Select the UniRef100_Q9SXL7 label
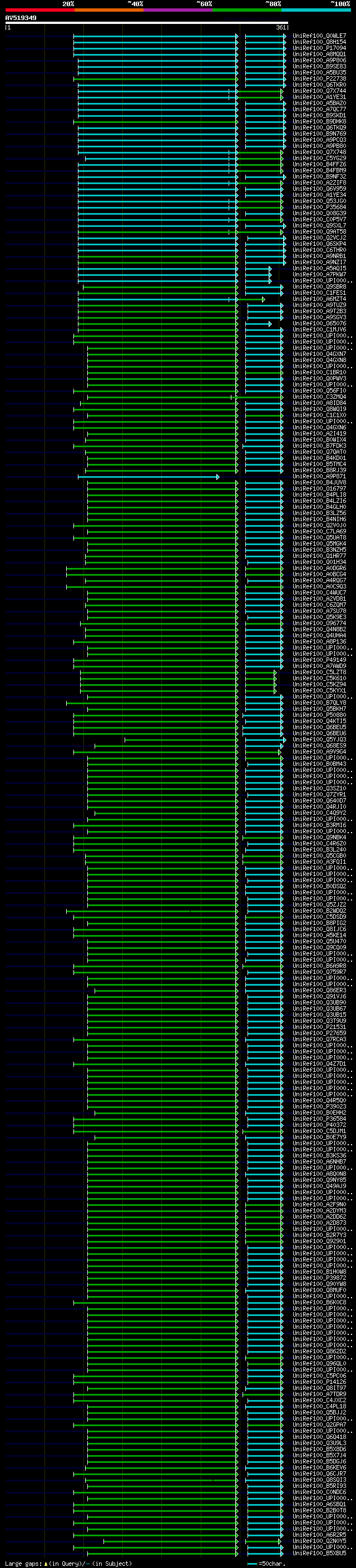 point(319,225)
